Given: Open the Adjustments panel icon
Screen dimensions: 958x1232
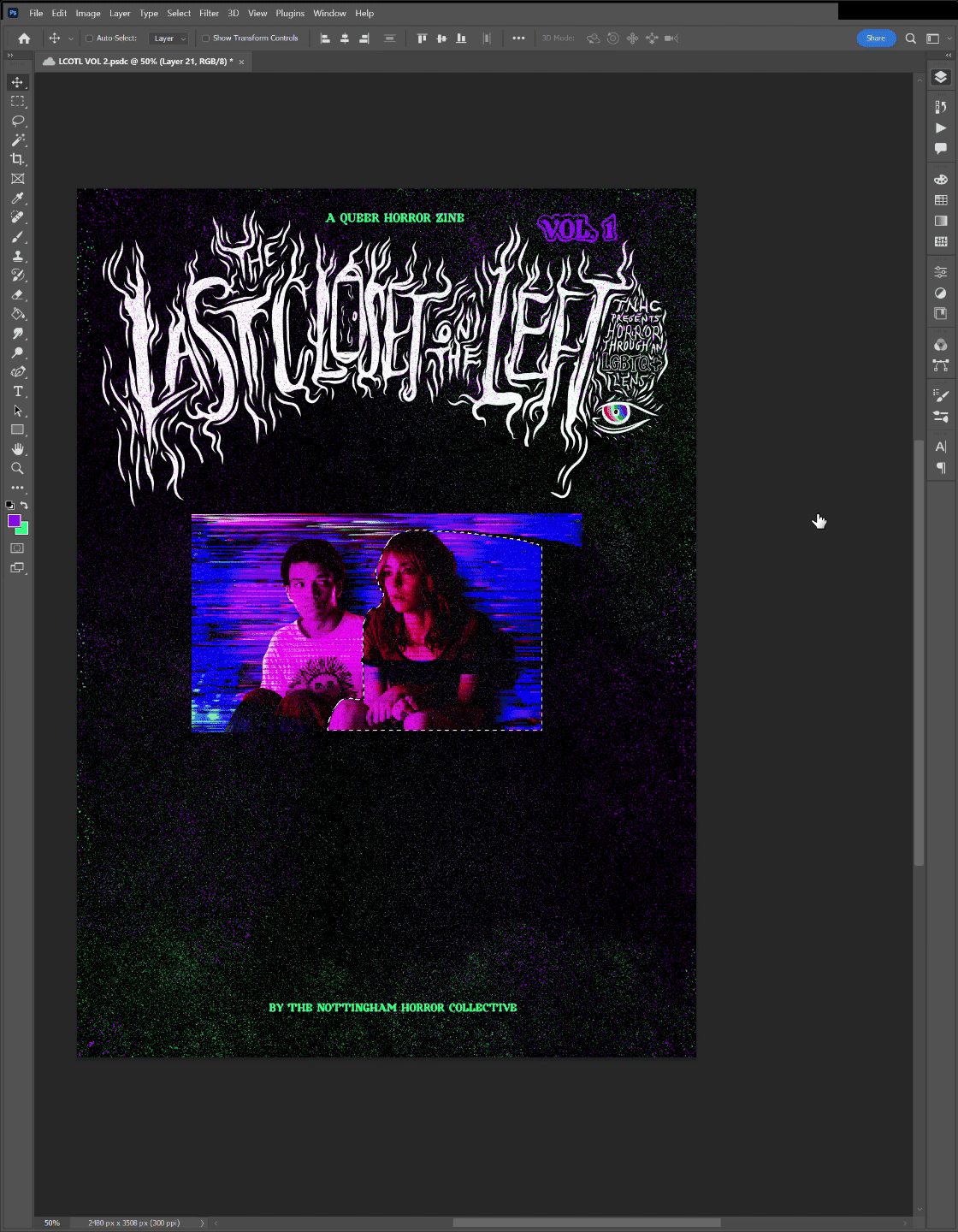Looking at the screenshot, I should coord(941,293).
